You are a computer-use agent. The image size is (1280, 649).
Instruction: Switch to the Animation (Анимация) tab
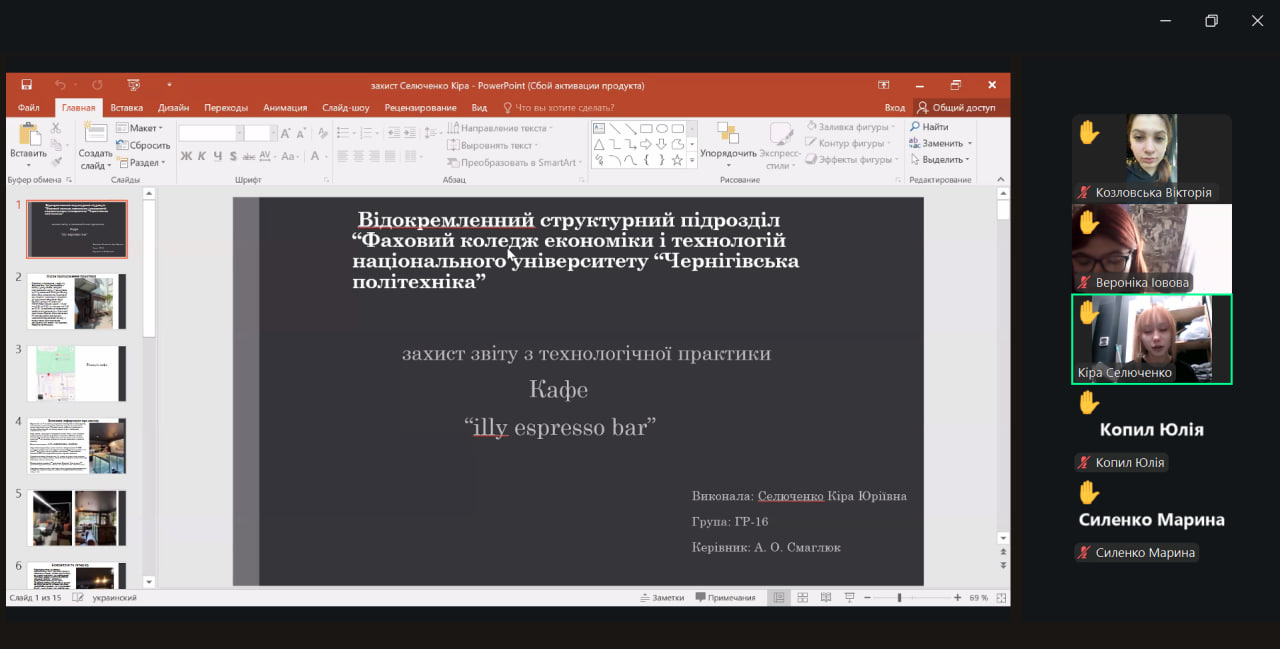coord(285,107)
